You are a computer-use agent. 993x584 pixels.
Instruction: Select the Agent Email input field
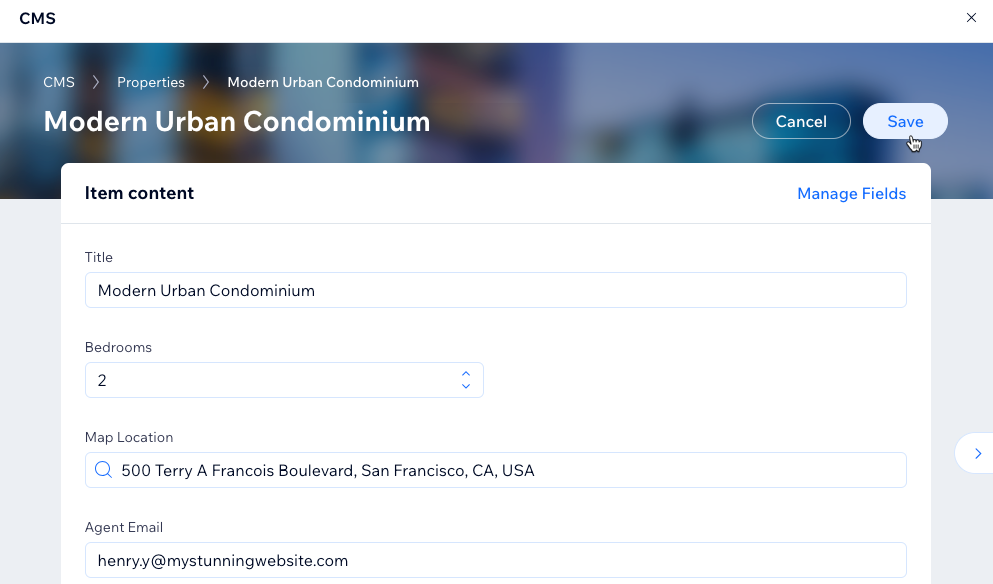(x=496, y=560)
